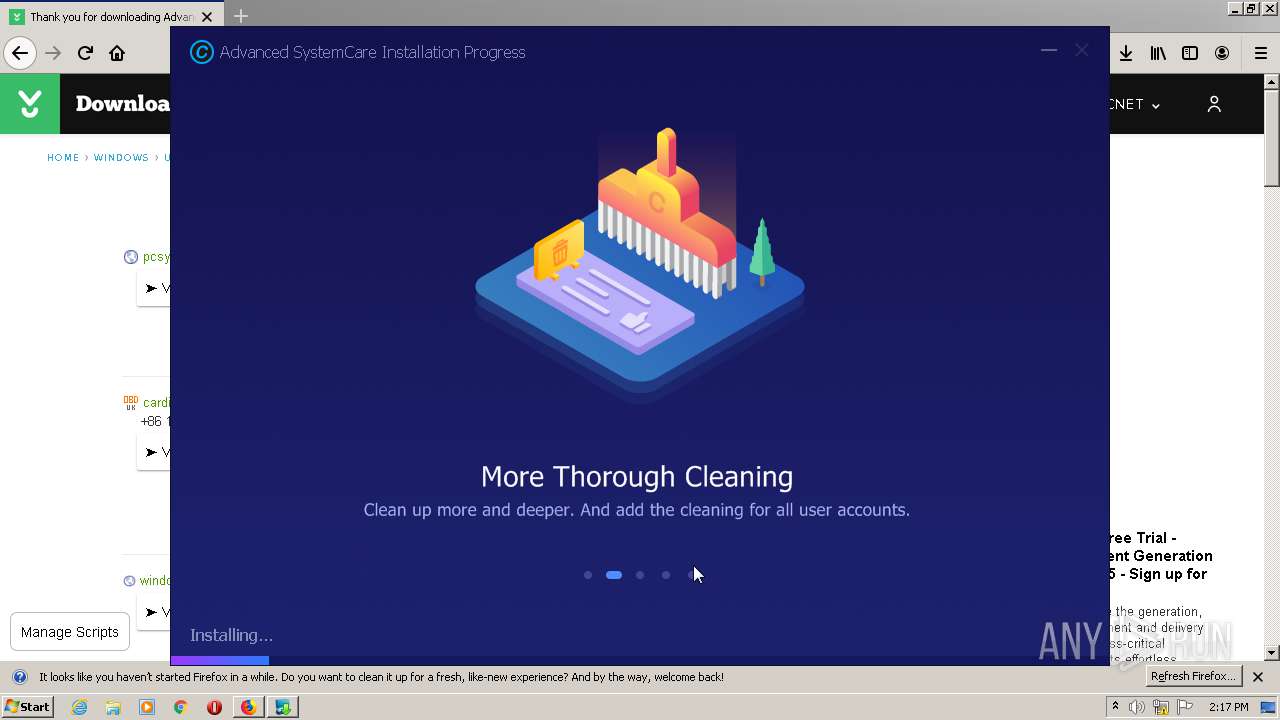Click the Advanced SystemCare logo icon in installer
This screenshot has height=720, width=1280.
click(201, 52)
